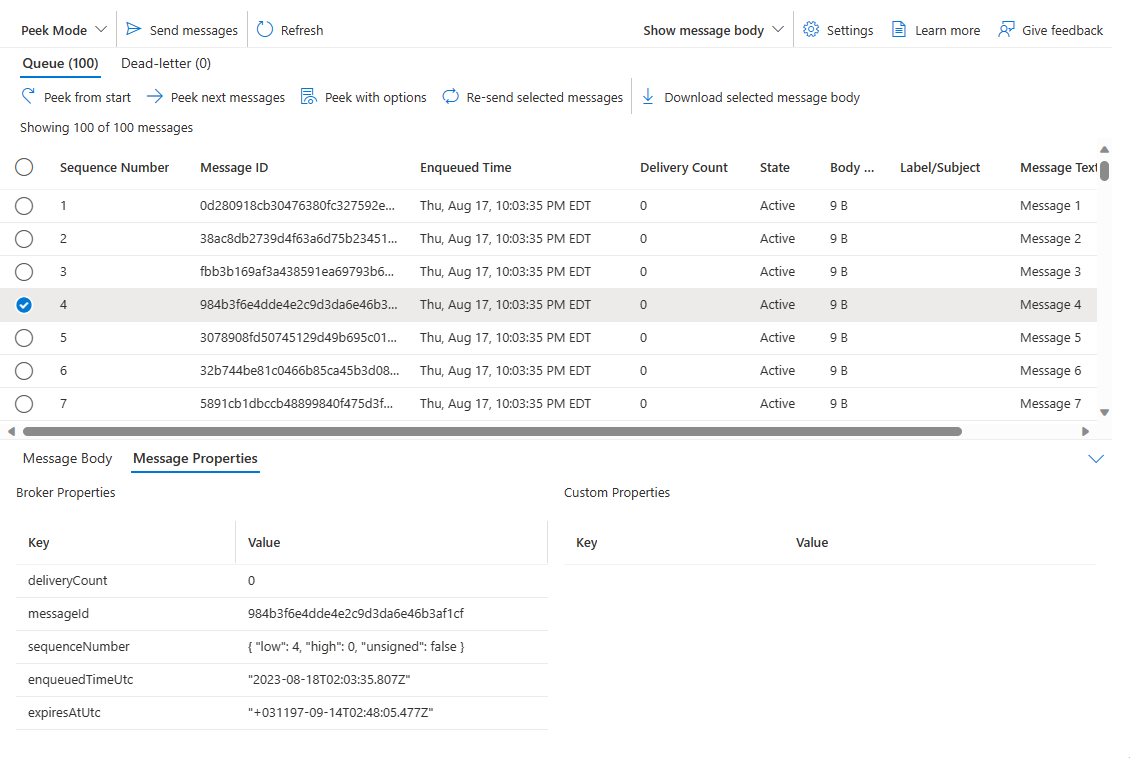The image size is (1130, 758).
Task: Click the horizontal scrollbar of message table
Action: (490, 432)
